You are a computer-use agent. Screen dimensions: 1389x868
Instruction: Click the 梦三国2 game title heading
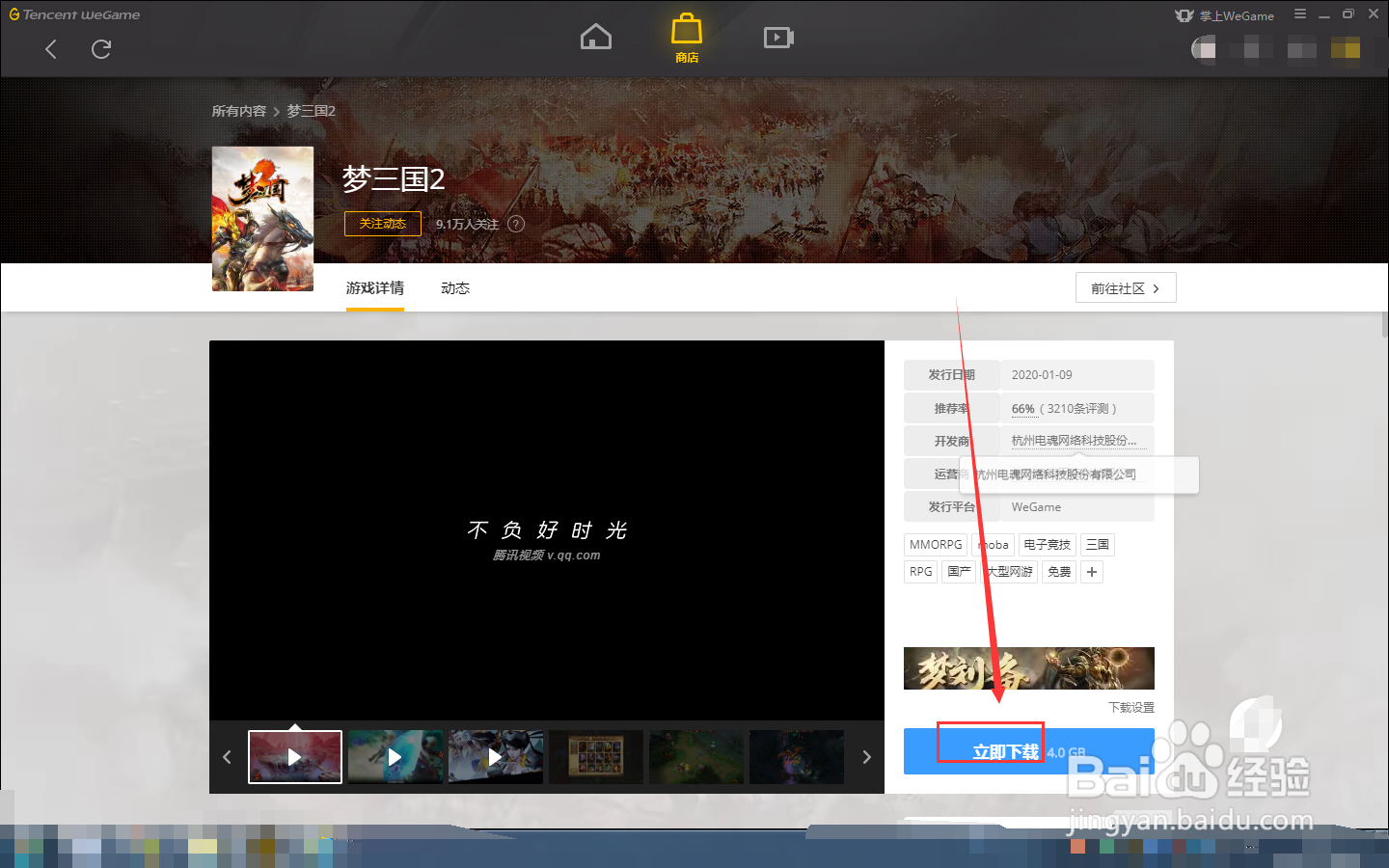[x=394, y=178]
